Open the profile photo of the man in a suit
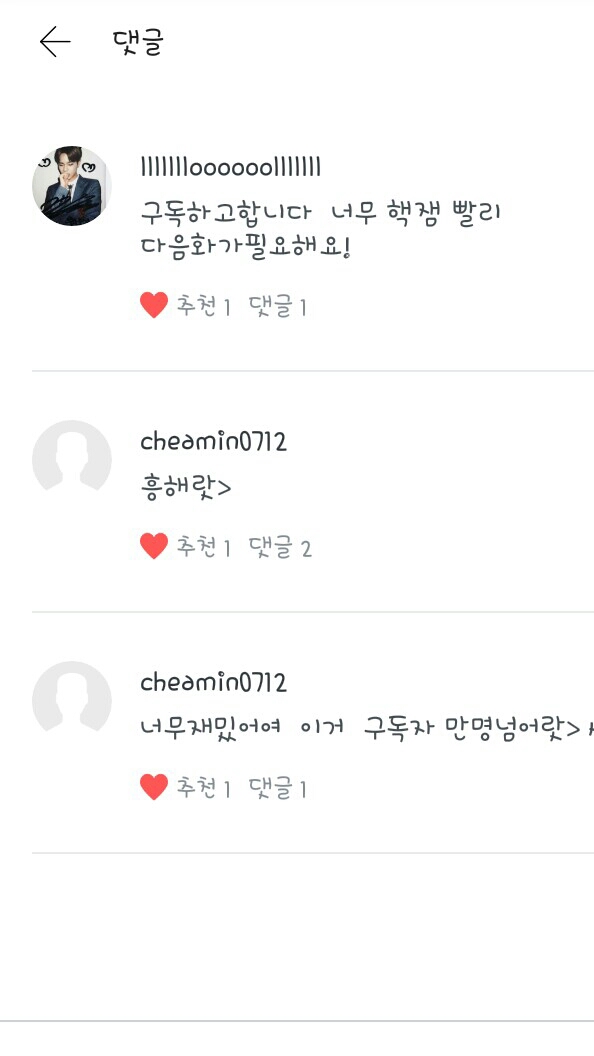Screen dimensions: 594x1056 pos(71,186)
